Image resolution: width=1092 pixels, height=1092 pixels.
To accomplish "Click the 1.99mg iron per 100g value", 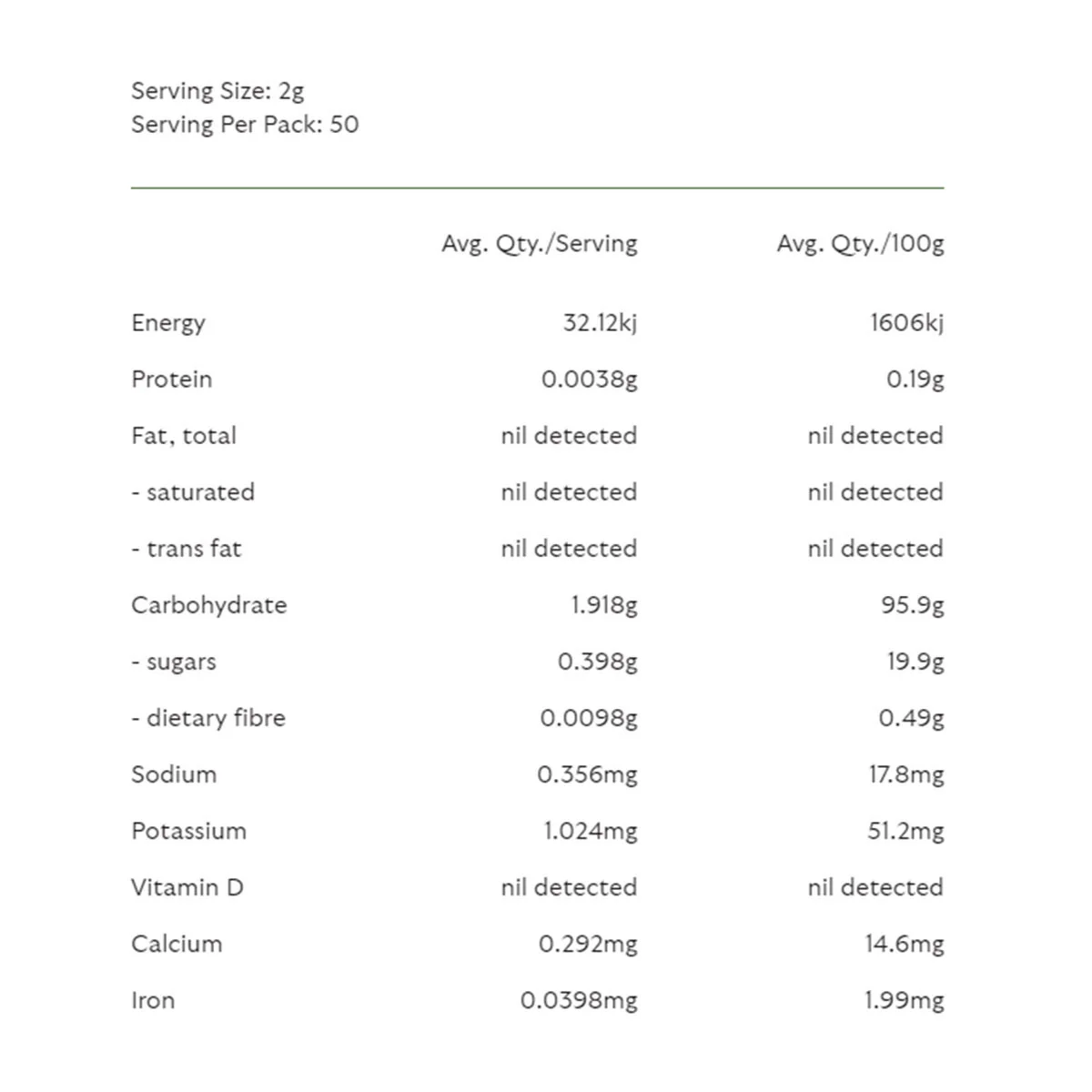I will 904,1001.
